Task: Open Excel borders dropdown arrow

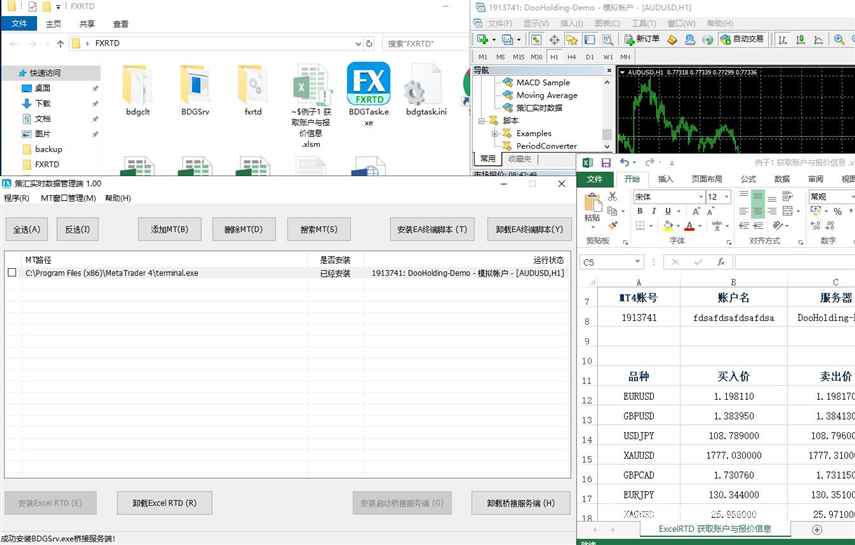Action: point(650,225)
